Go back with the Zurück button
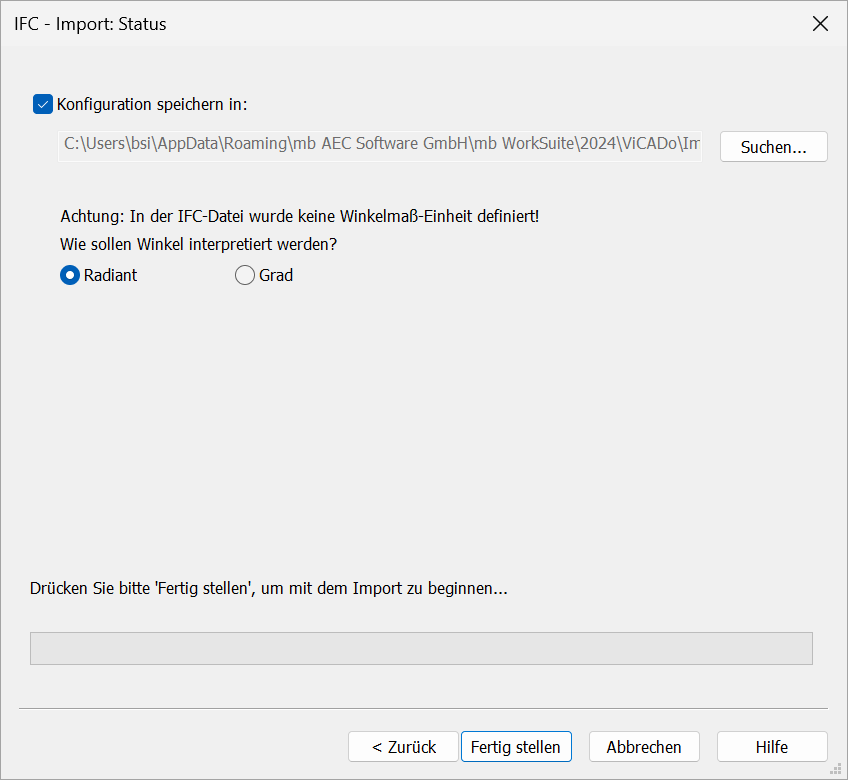Image resolution: width=848 pixels, height=780 pixels. coord(403,746)
